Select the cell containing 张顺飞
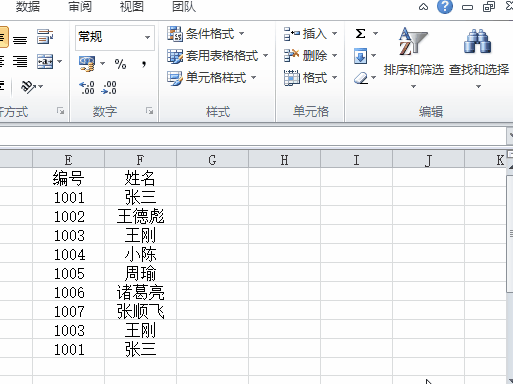Image resolution: width=513 pixels, height=384 pixels. coord(140,311)
